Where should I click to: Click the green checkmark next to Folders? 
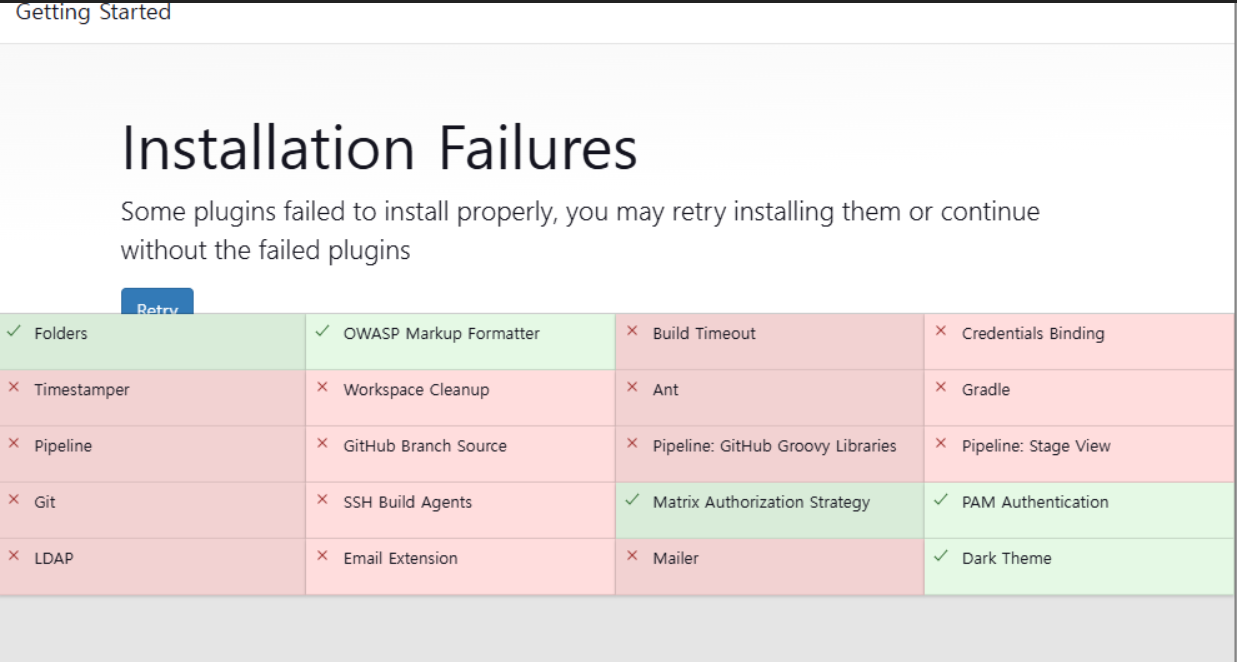click(x=14, y=332)
